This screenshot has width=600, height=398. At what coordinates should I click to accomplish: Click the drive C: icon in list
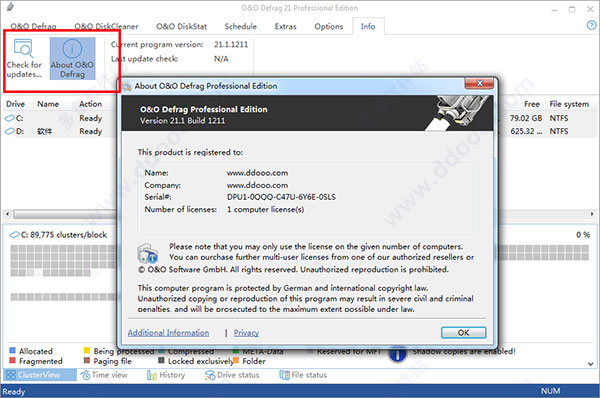[10, 118]
